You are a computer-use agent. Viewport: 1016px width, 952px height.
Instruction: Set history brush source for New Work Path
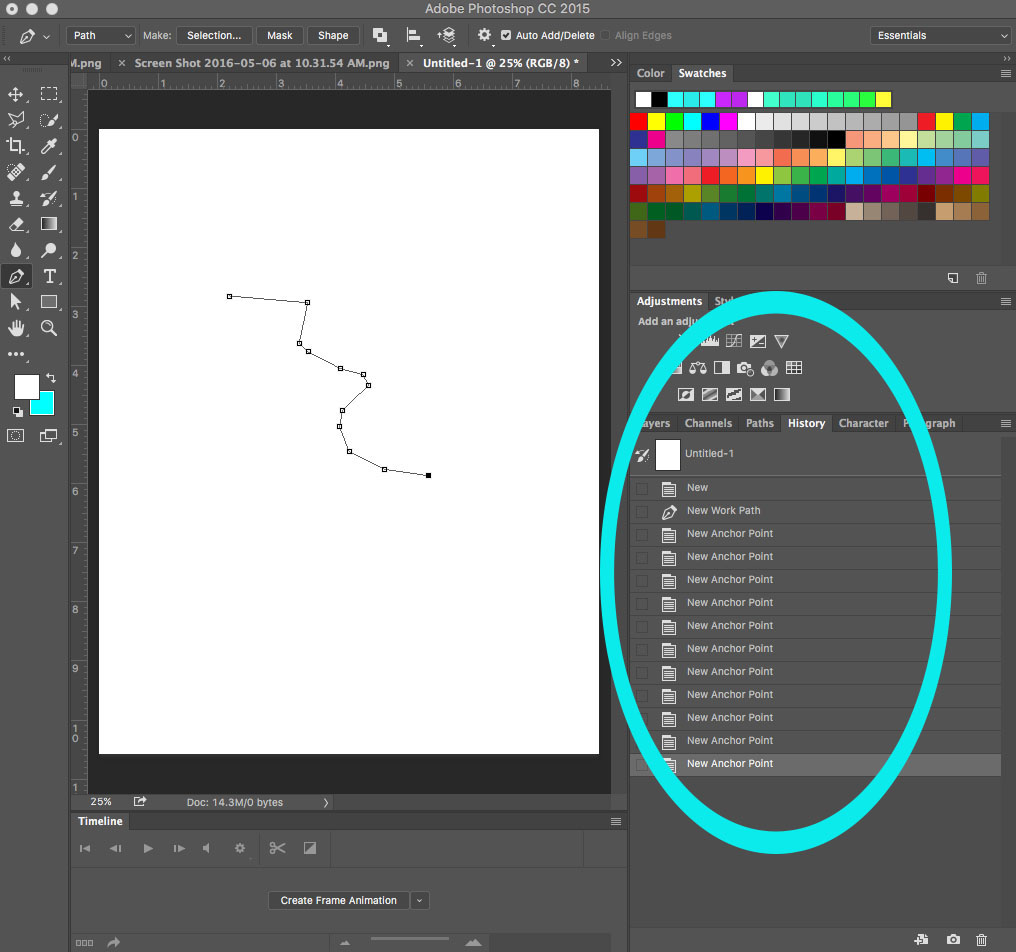point(642,511)
